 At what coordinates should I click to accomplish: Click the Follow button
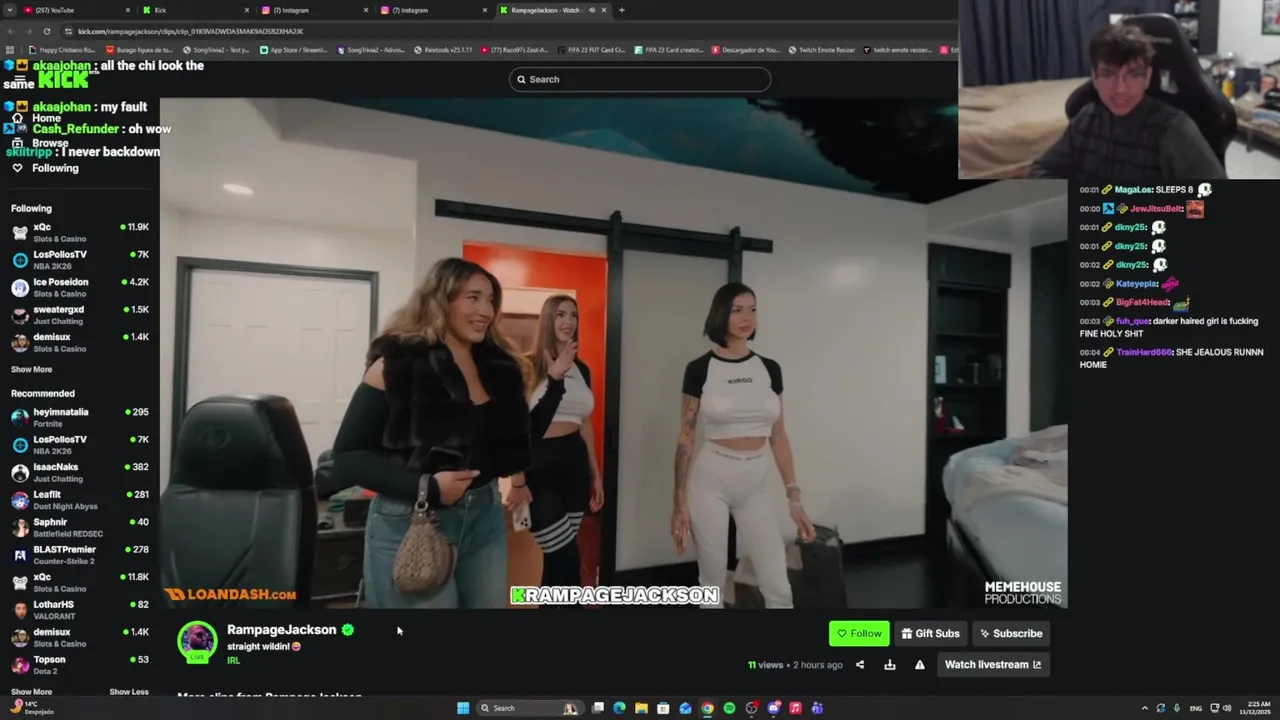(x=859, y=633)
